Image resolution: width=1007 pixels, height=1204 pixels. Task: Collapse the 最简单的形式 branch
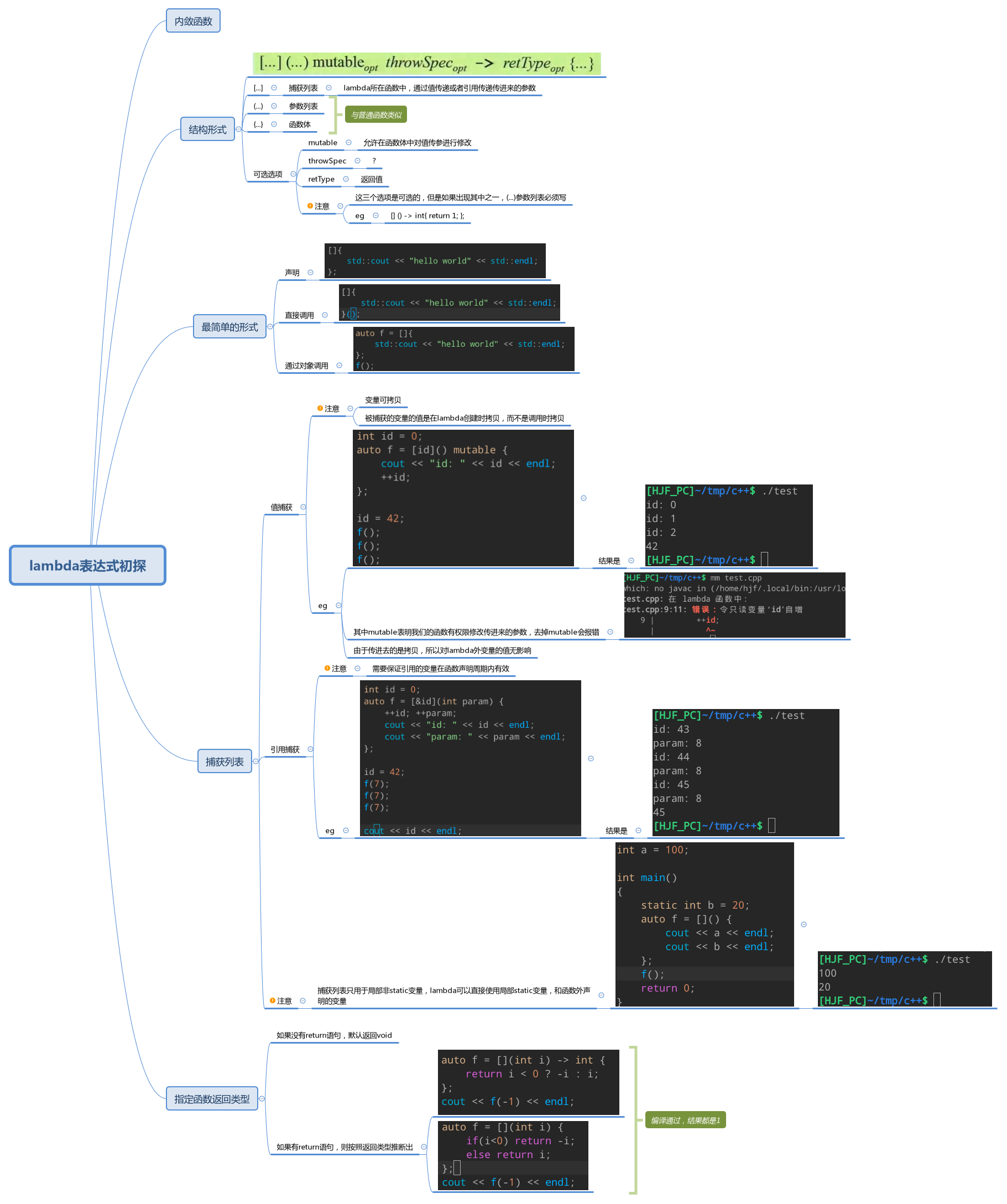[x=270, y=327]
